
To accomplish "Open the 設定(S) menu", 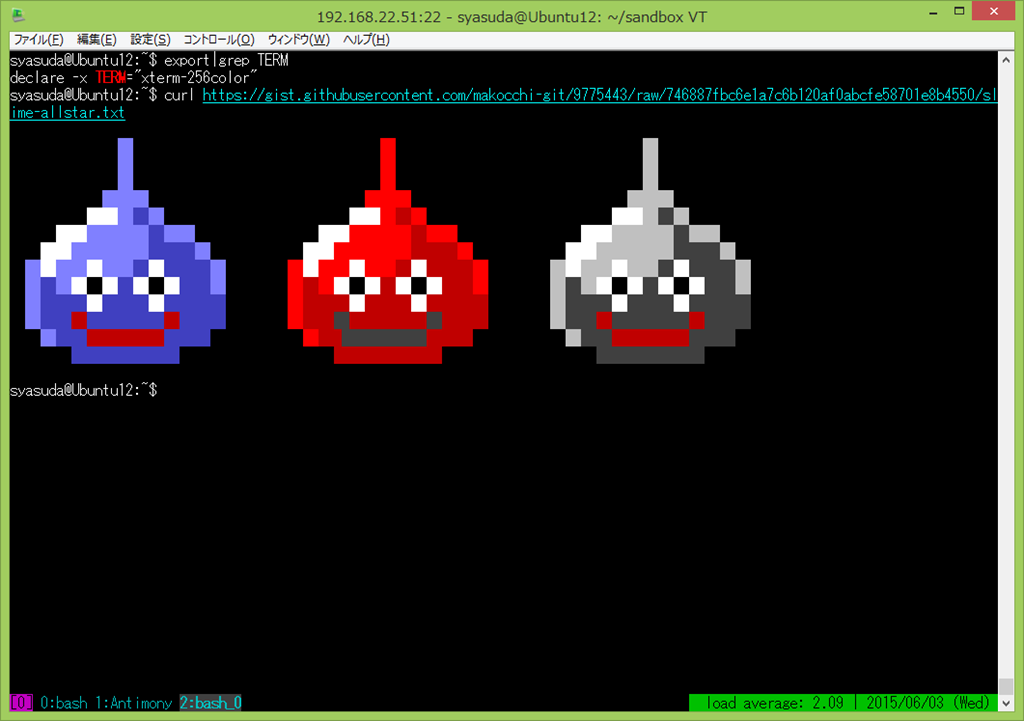I will (x=150, y=40).
